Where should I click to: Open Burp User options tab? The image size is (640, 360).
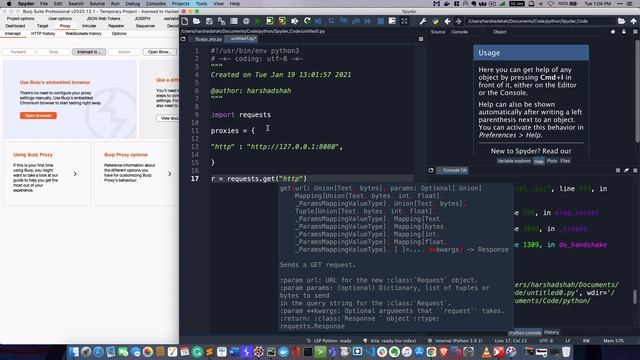[x=60, y=18]
